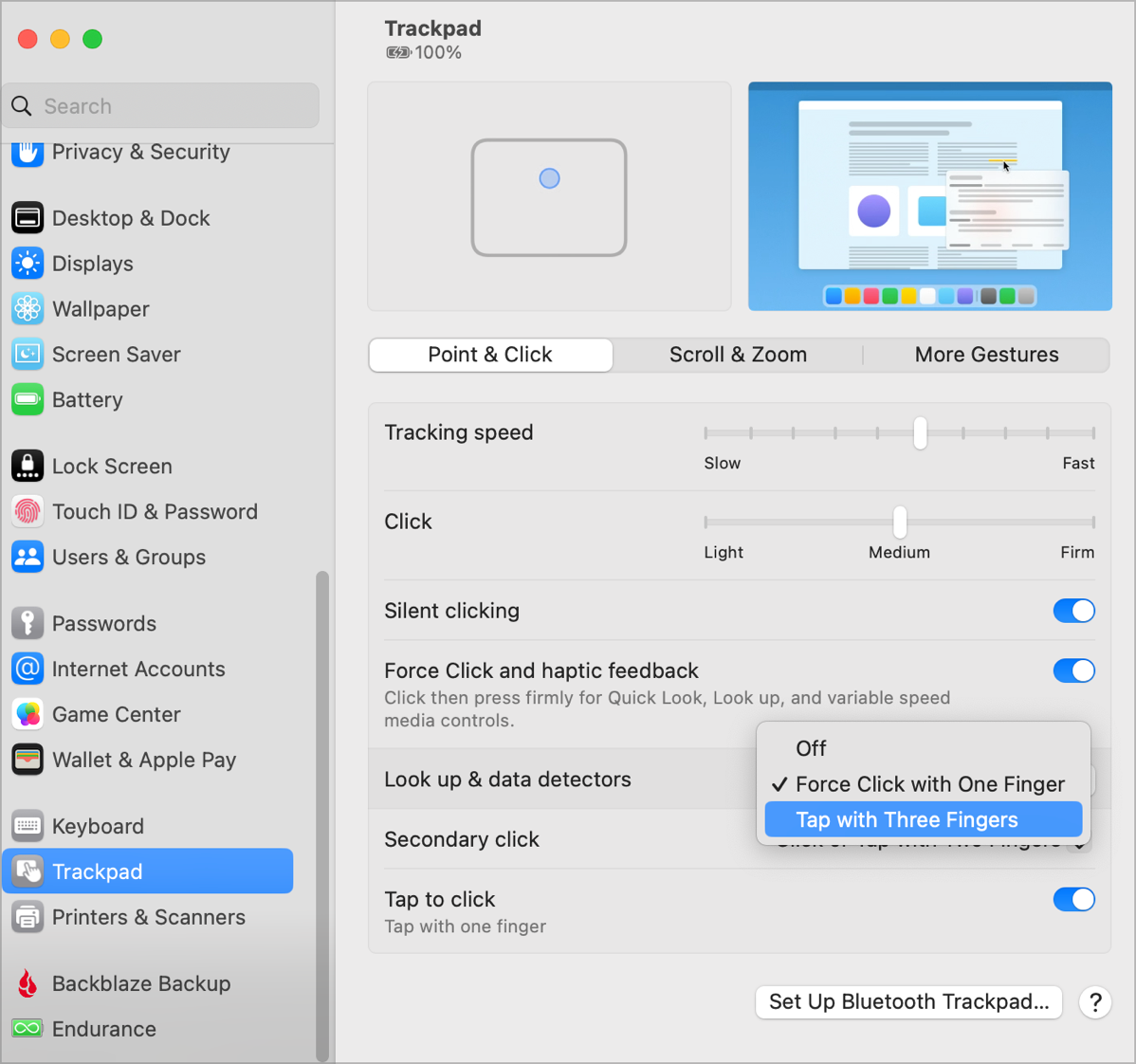Open Desktop & Dock settings icon

pyautogui.click(x=27, y=218)
